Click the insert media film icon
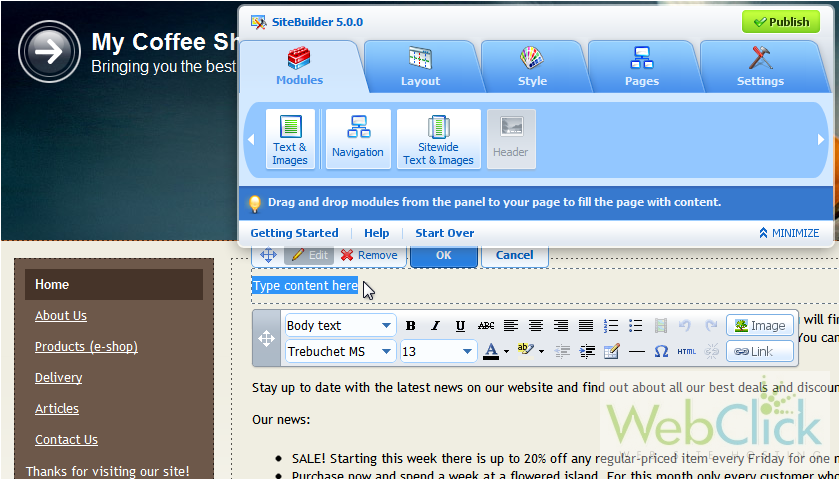The width and height of the screenshot is (840, 480). point(661,326)
